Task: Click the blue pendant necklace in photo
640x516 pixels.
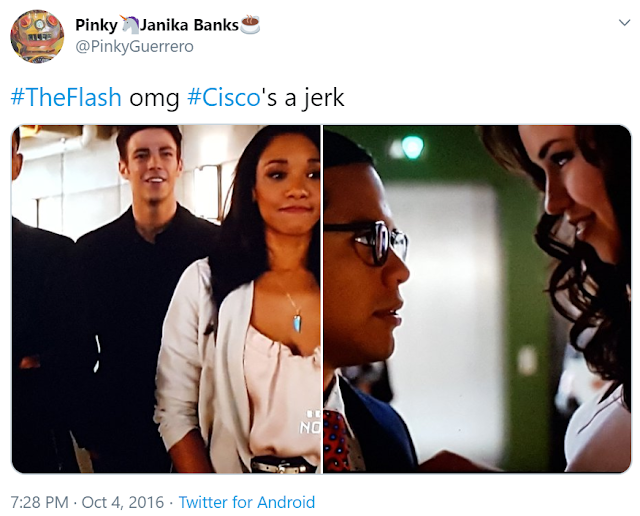Action: click(x=297, y=322)
